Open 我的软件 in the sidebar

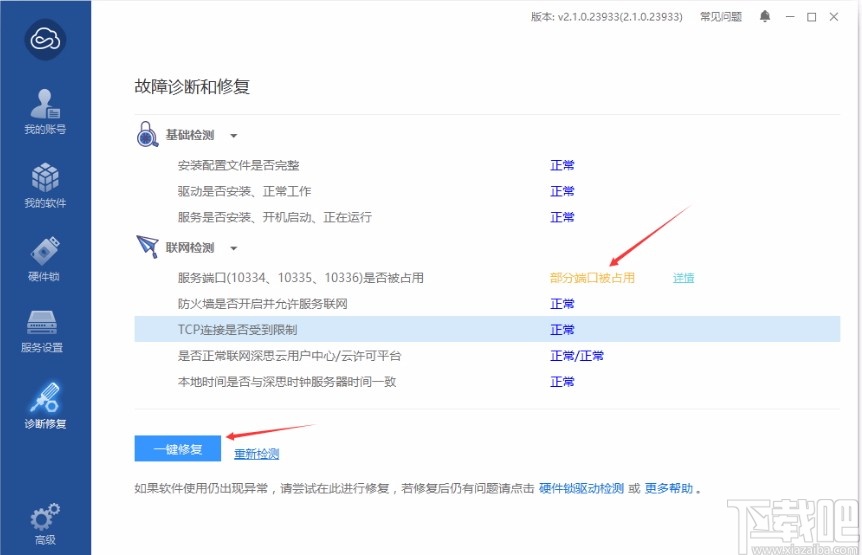[x=45, y=185]
